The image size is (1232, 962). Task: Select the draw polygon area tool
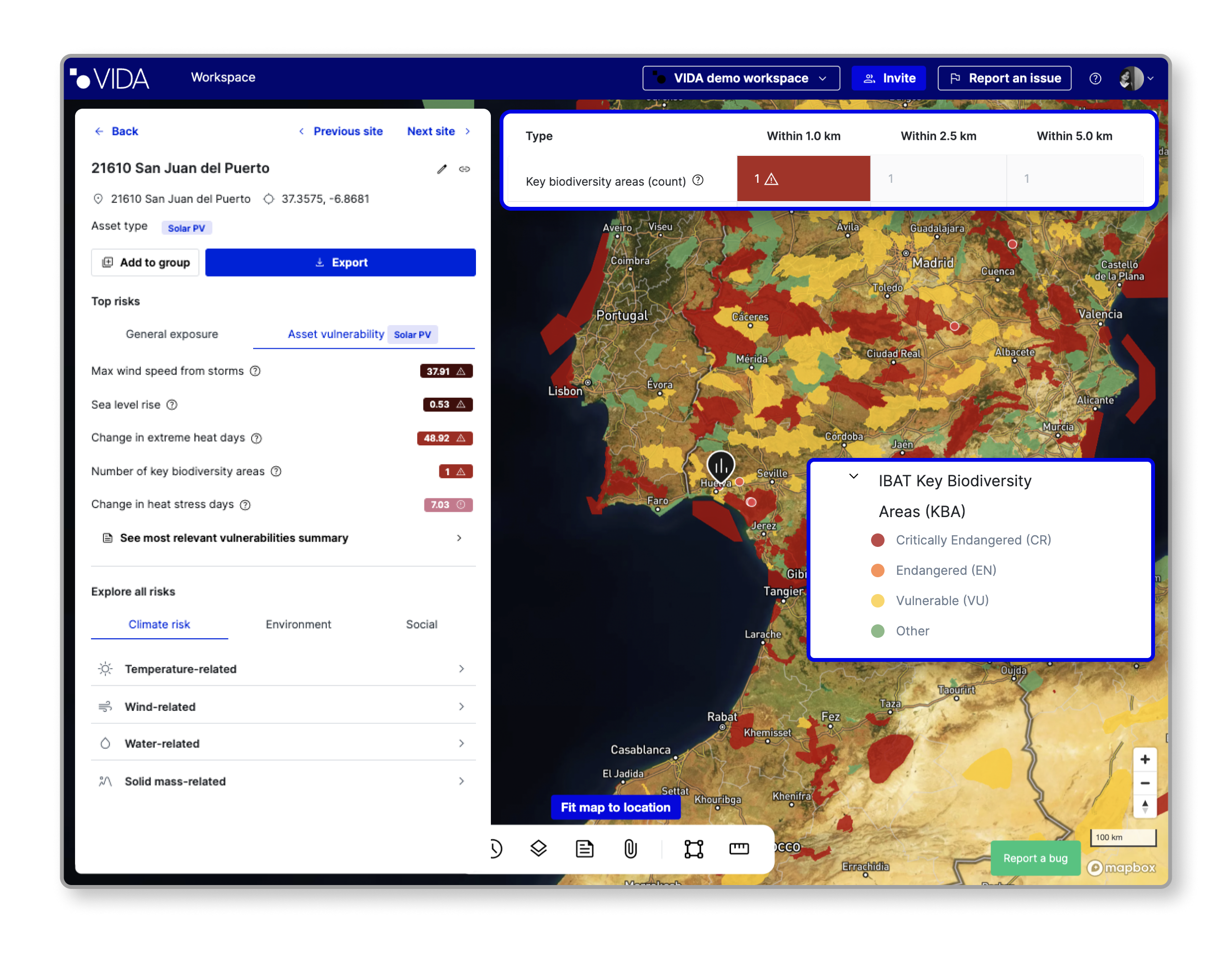(x=693, y=848)
